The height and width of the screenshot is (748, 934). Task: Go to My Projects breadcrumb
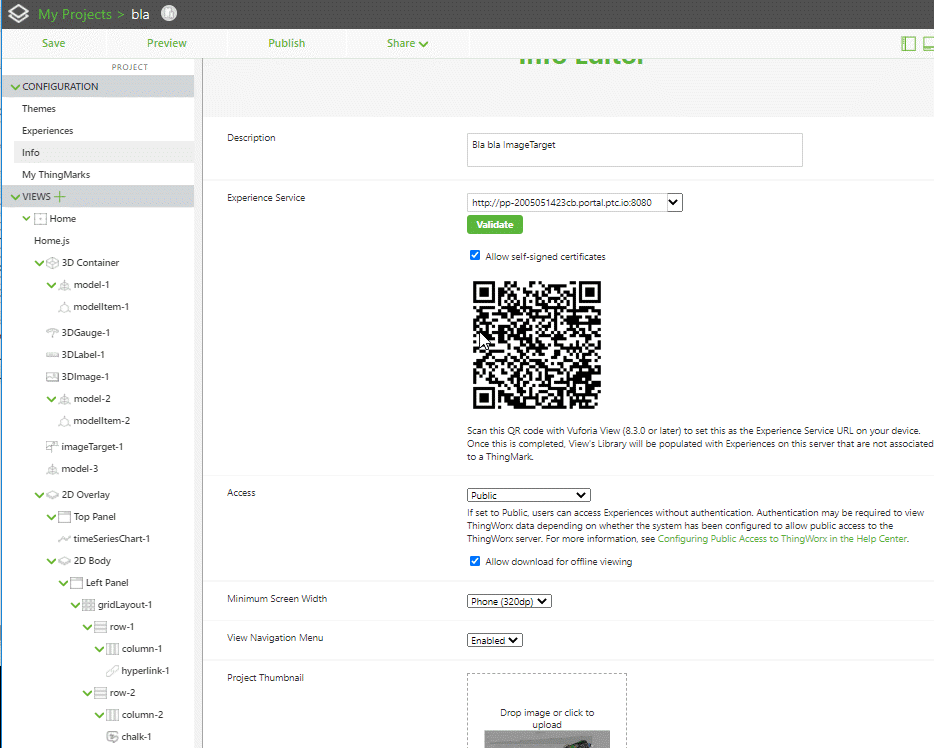tap(74, 14)
